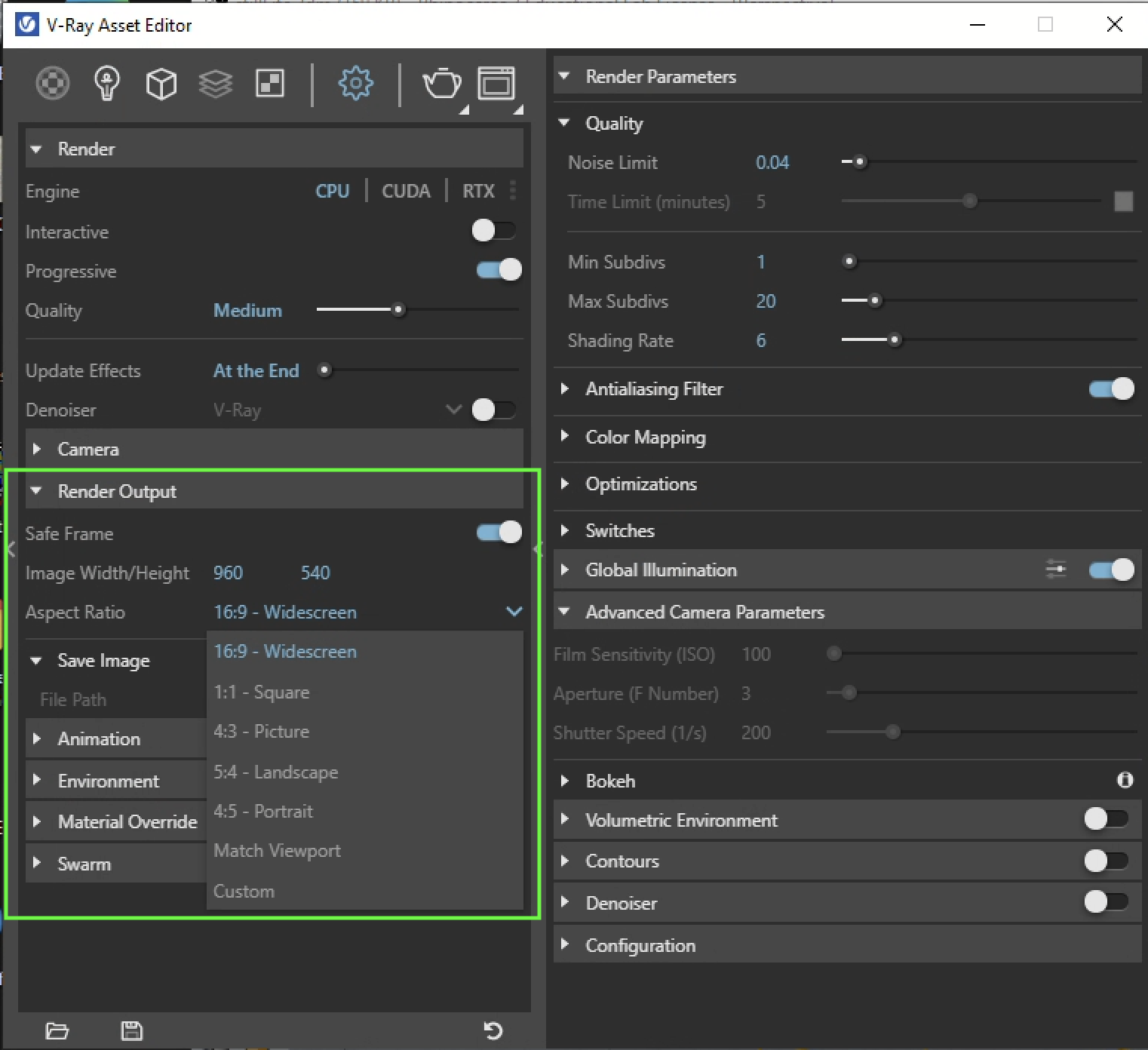Click the image height field 540
Viewport: 1148px width, 1050px height.
(x=315, y=573)
